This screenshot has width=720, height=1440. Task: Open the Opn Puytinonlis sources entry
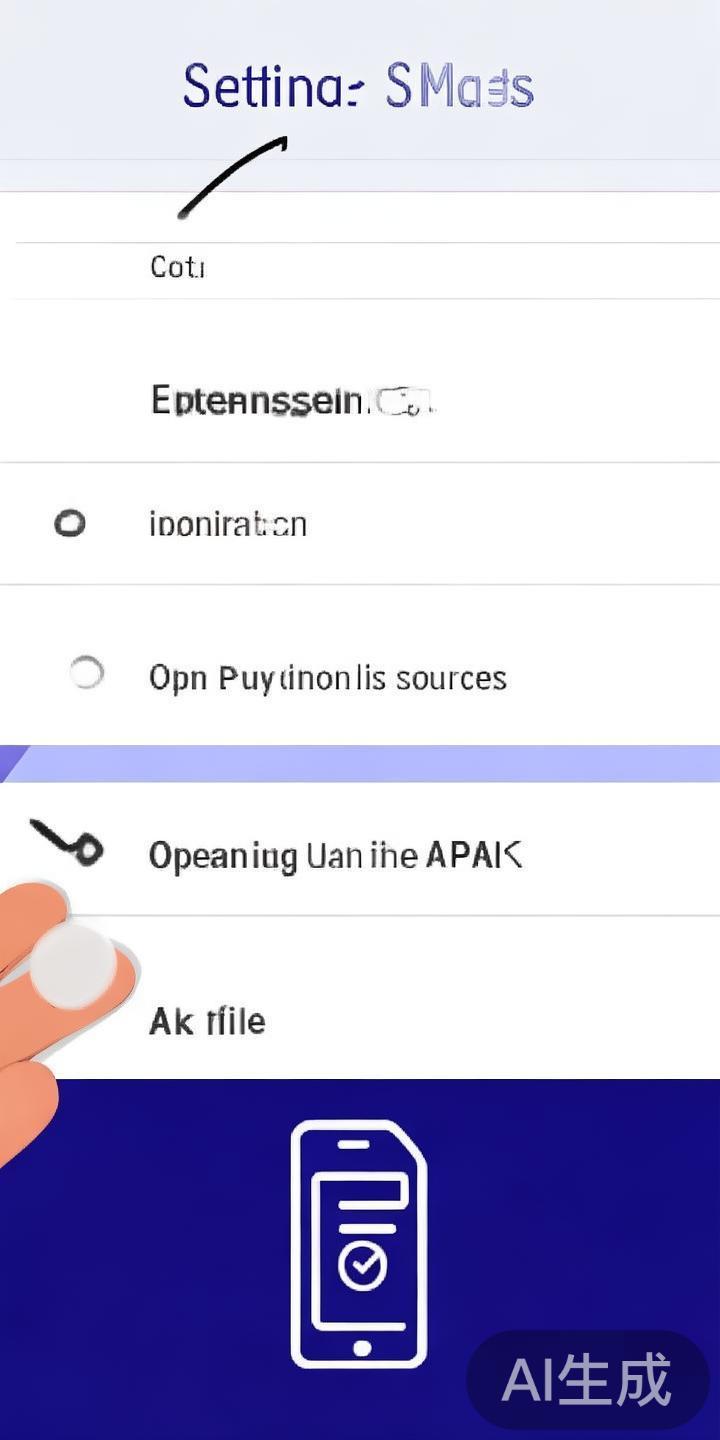pos(328,678)
